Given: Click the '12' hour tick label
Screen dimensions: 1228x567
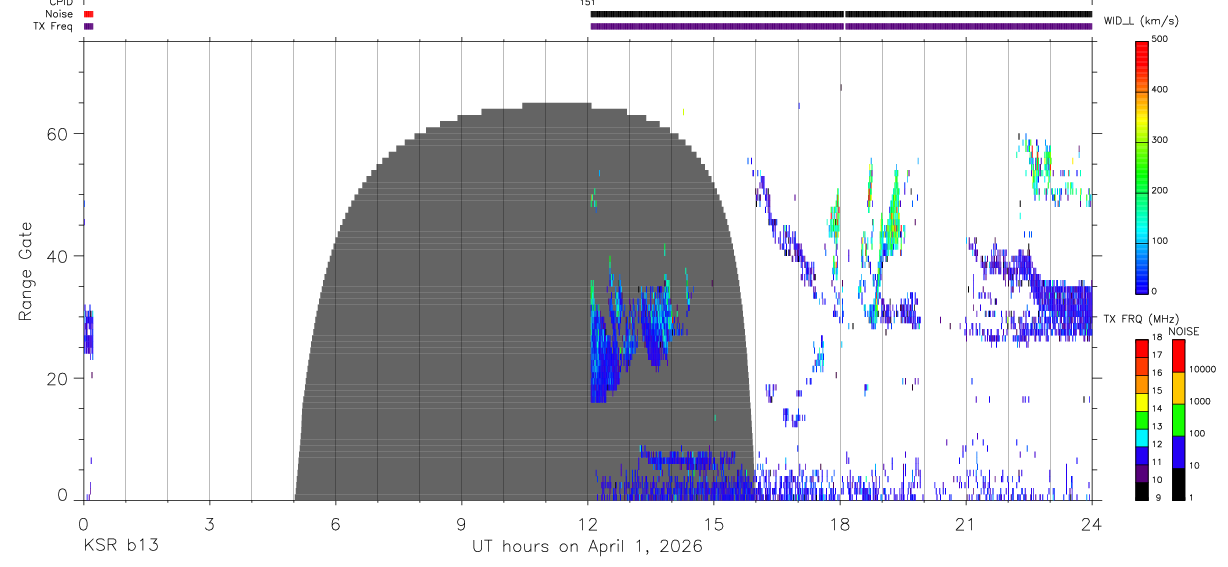Looking at the screenshot, I should tap(588, 523).
